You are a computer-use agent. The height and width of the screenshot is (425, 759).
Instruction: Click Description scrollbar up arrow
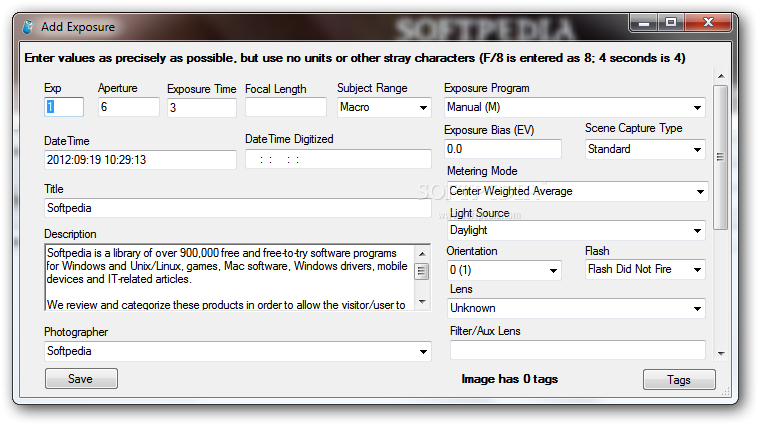coord(422,254)
